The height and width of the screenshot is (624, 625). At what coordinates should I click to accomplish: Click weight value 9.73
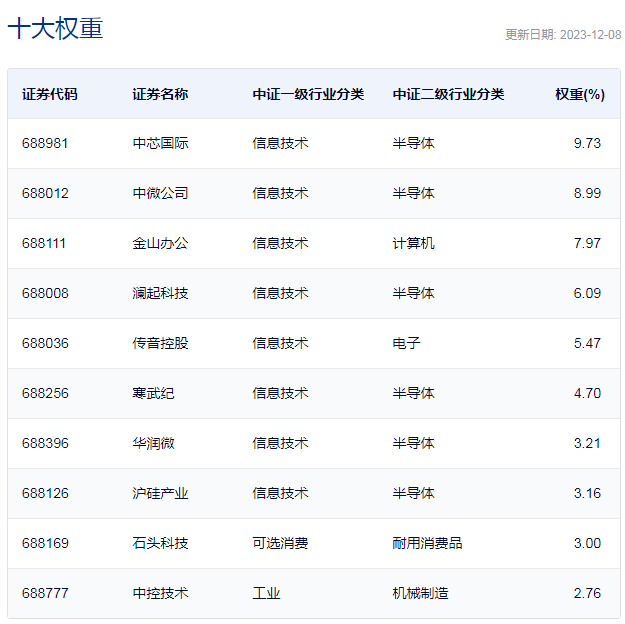pyautogui.click(x=587, y=143)
